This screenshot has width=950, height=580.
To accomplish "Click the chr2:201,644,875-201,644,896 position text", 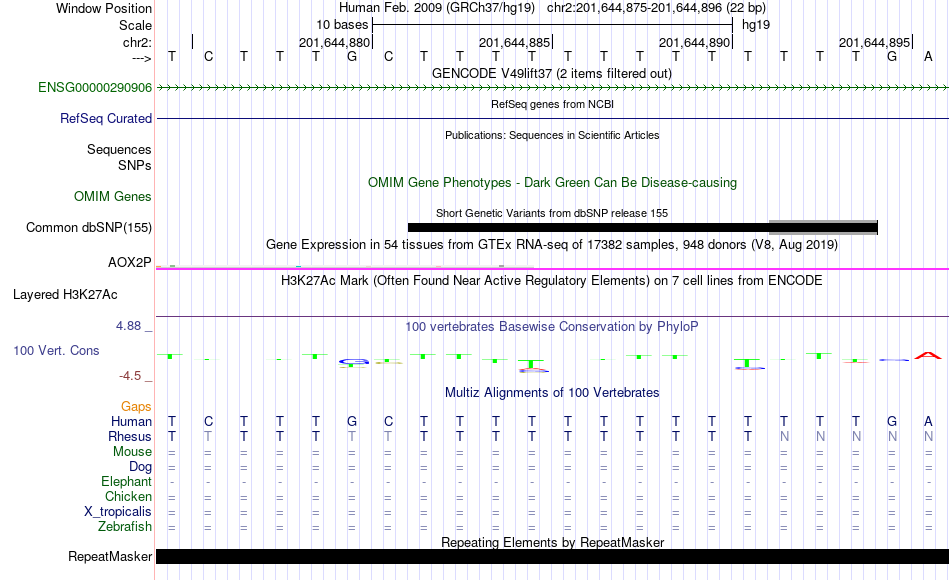I will pyautogui.click(x=656, y=8).
